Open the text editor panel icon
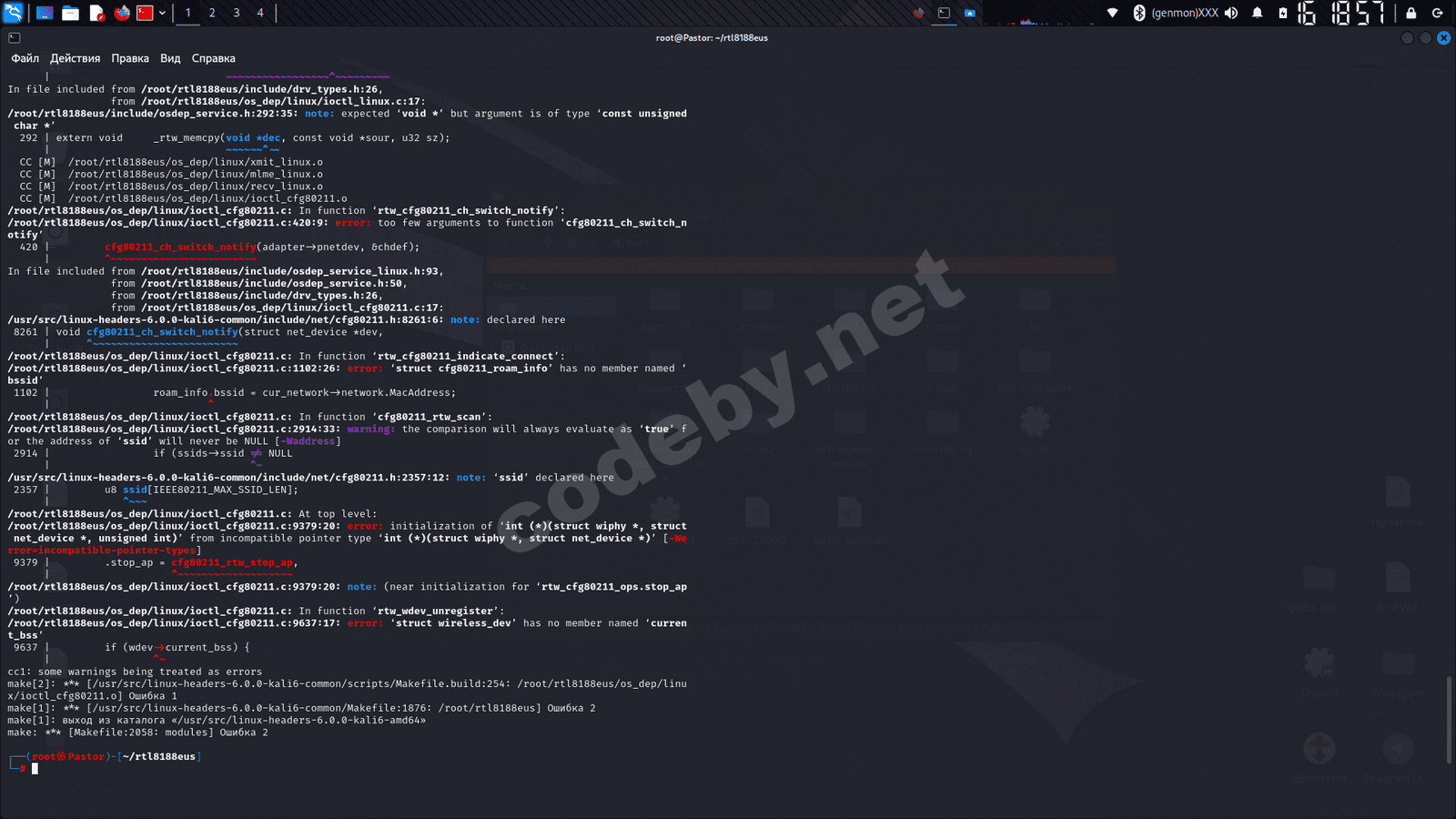Screen dimensions: 1456x819 click(x=96, y=13)
